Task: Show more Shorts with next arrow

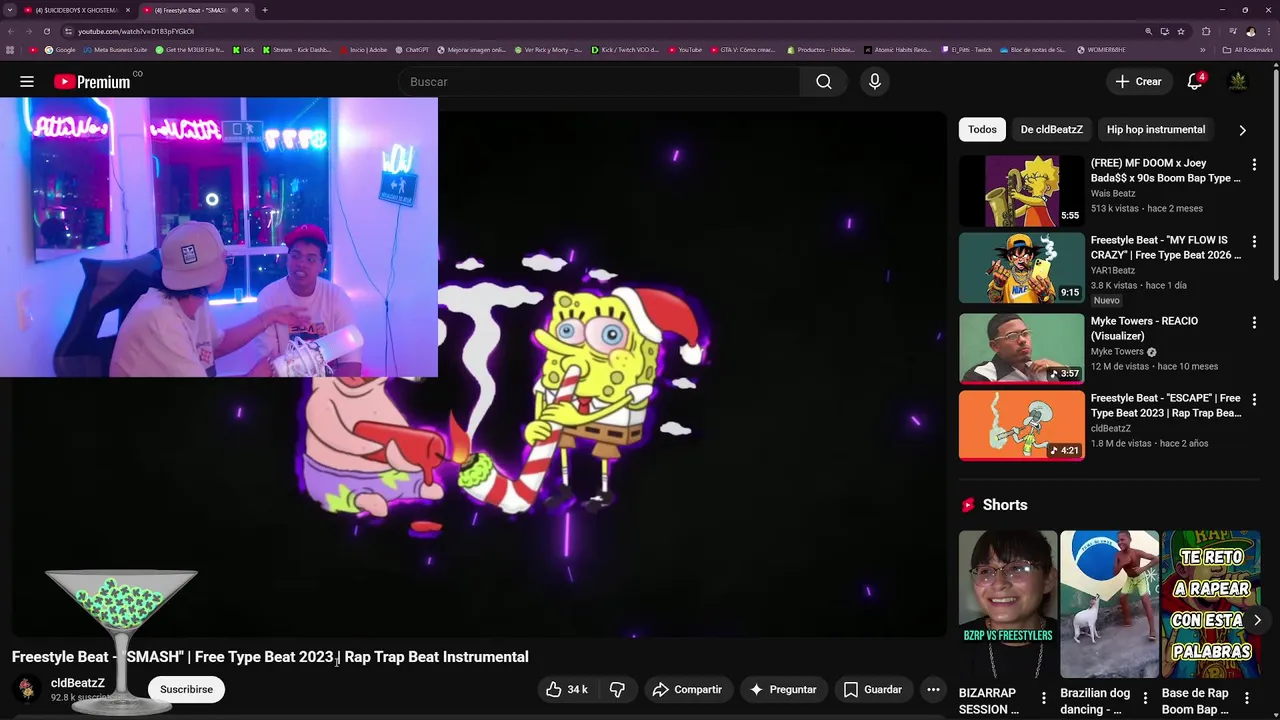Action: [1257, 620]
